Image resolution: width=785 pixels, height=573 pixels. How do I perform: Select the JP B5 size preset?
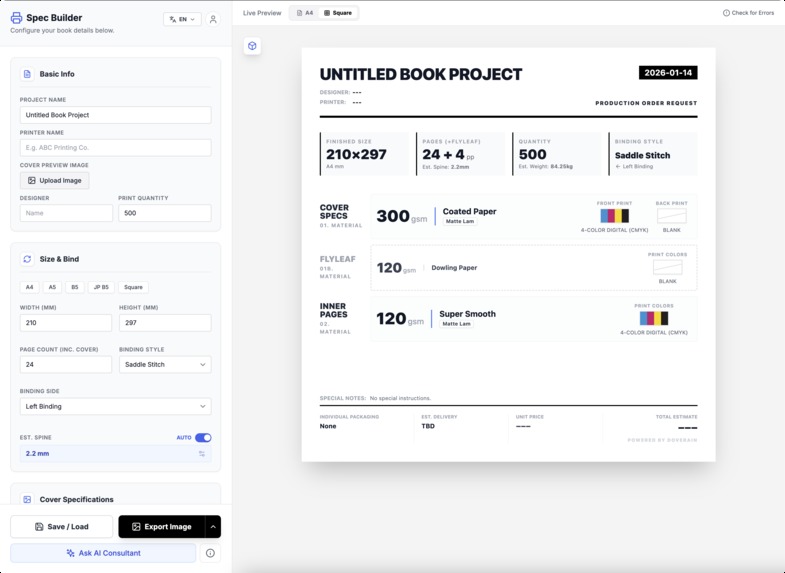[101, 287]
